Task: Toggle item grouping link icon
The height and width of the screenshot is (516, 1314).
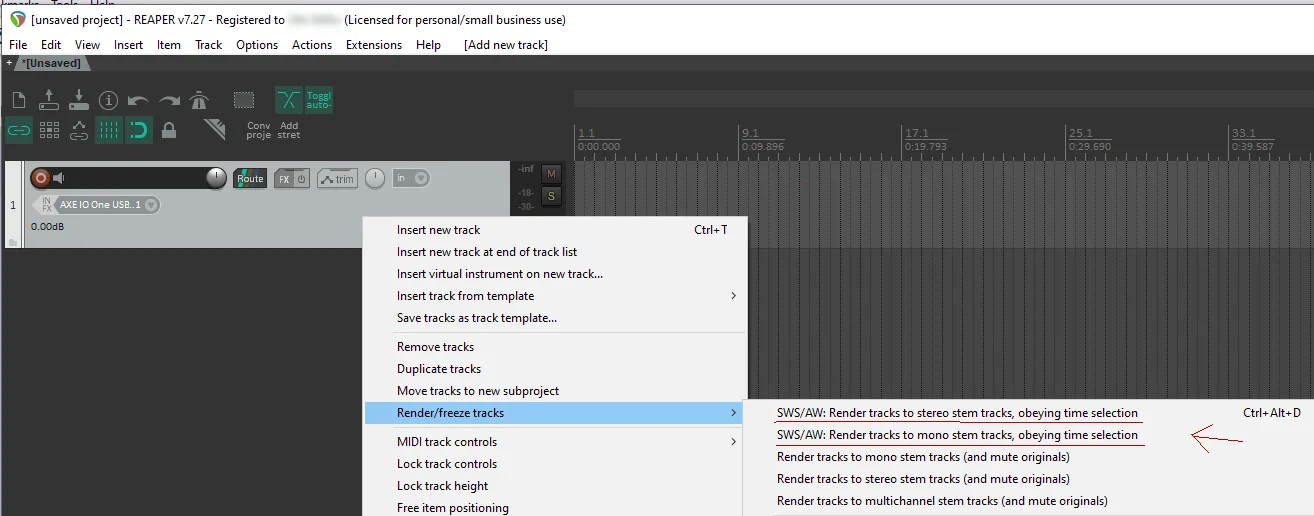Action: click(x=19, y=130)
